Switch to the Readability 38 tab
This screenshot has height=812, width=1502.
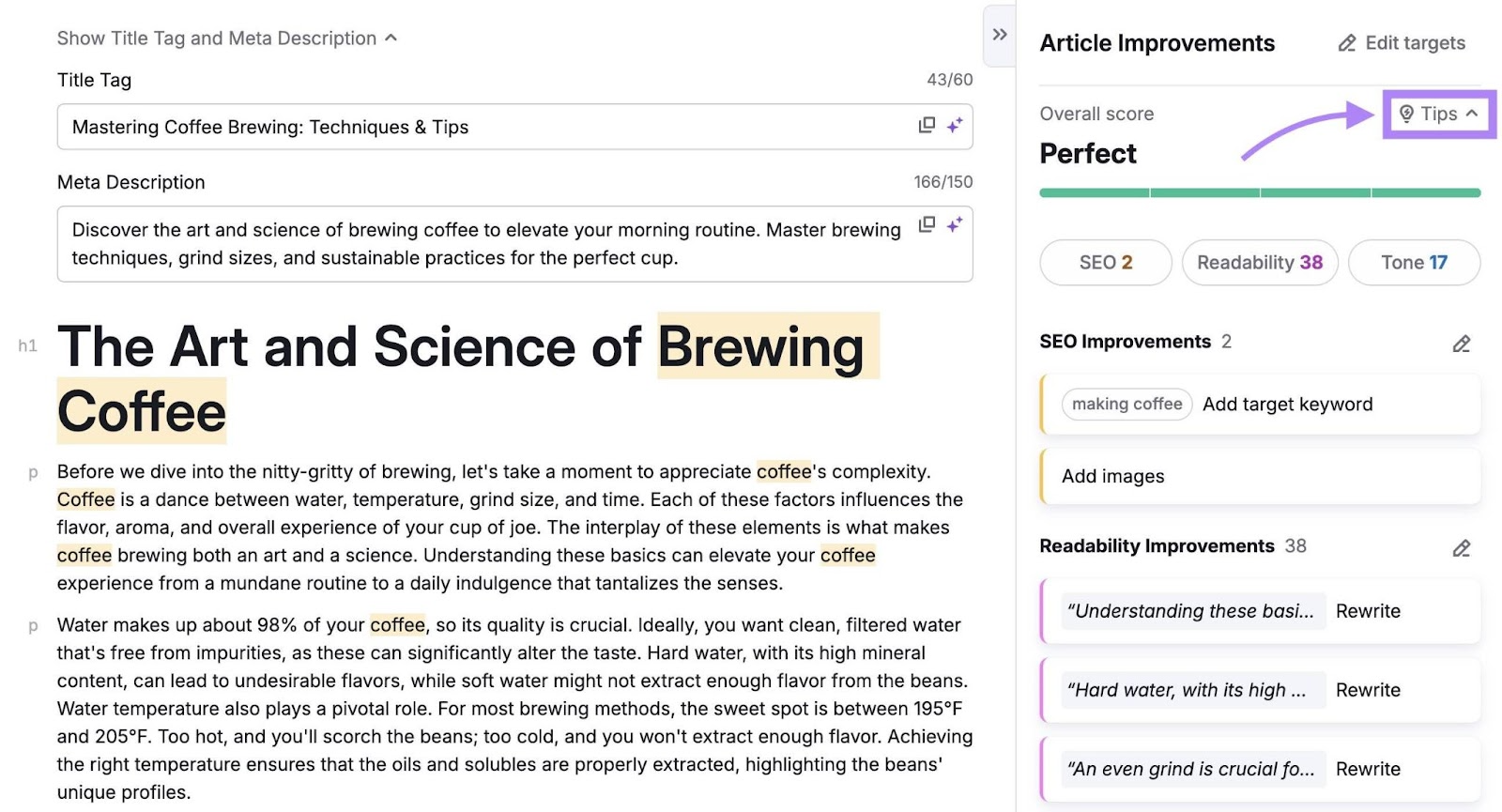click(x=1259, y=263)
